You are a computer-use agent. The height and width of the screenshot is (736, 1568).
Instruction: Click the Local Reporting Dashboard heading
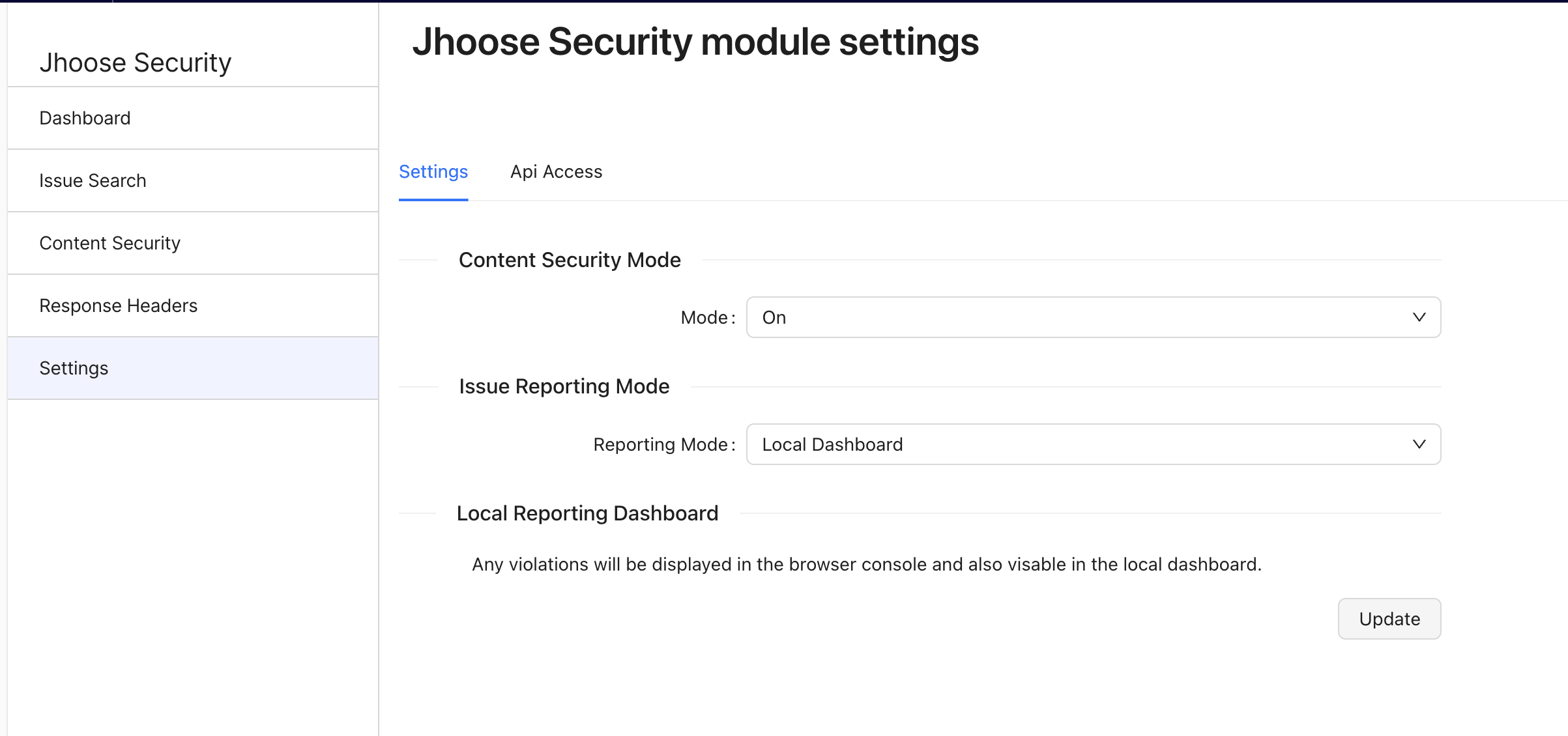[x=587, y=513]
